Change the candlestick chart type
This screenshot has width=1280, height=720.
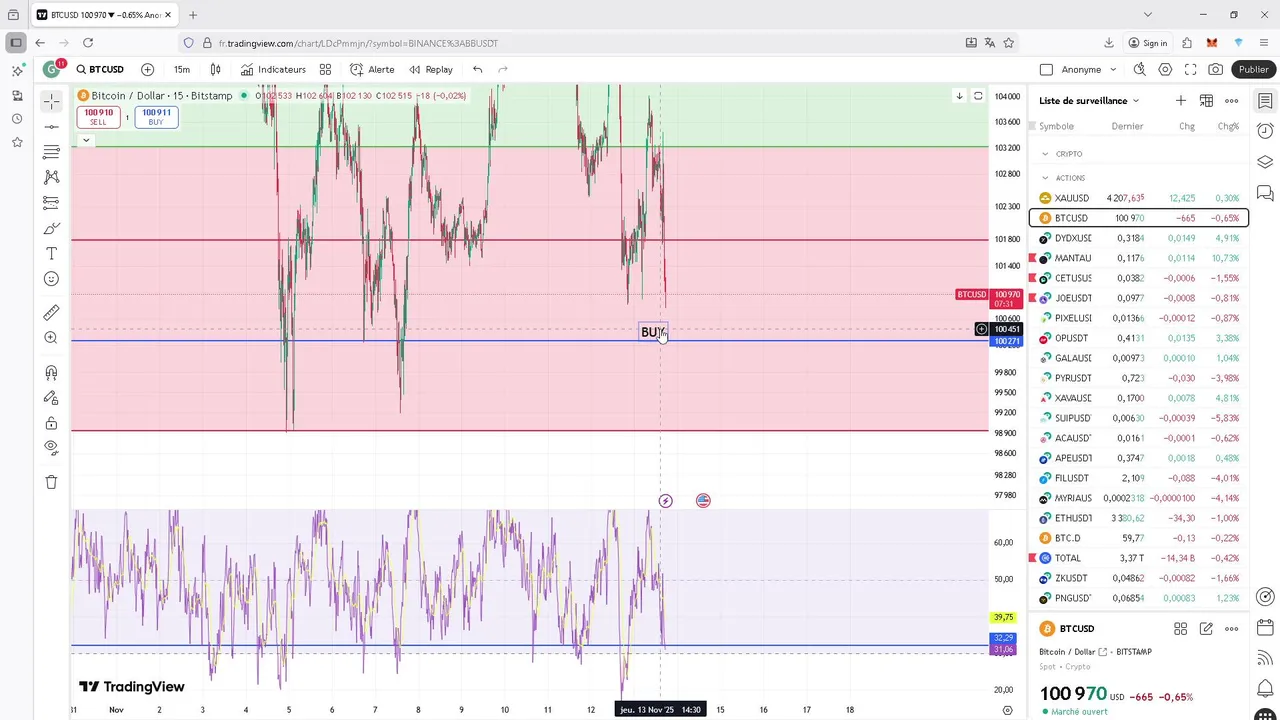click(x=215, y=69)
